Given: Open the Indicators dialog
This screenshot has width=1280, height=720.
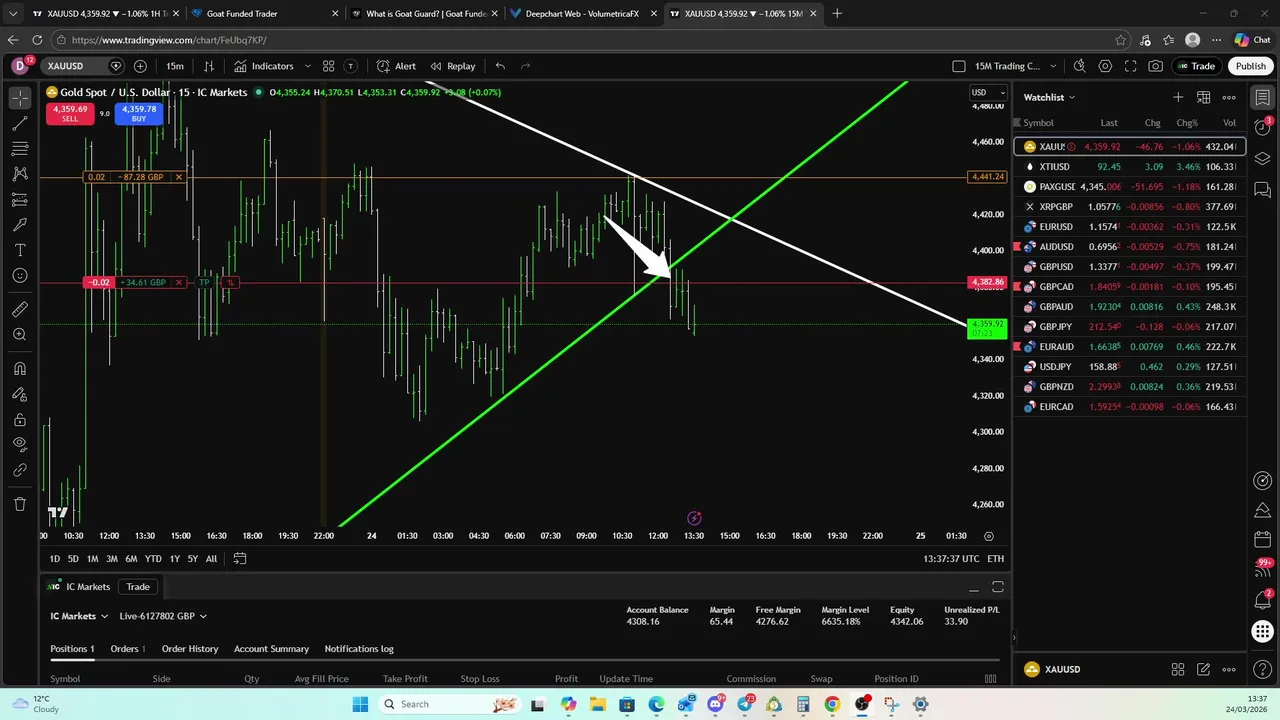Looking at the screenshot, I should point(264,66).
